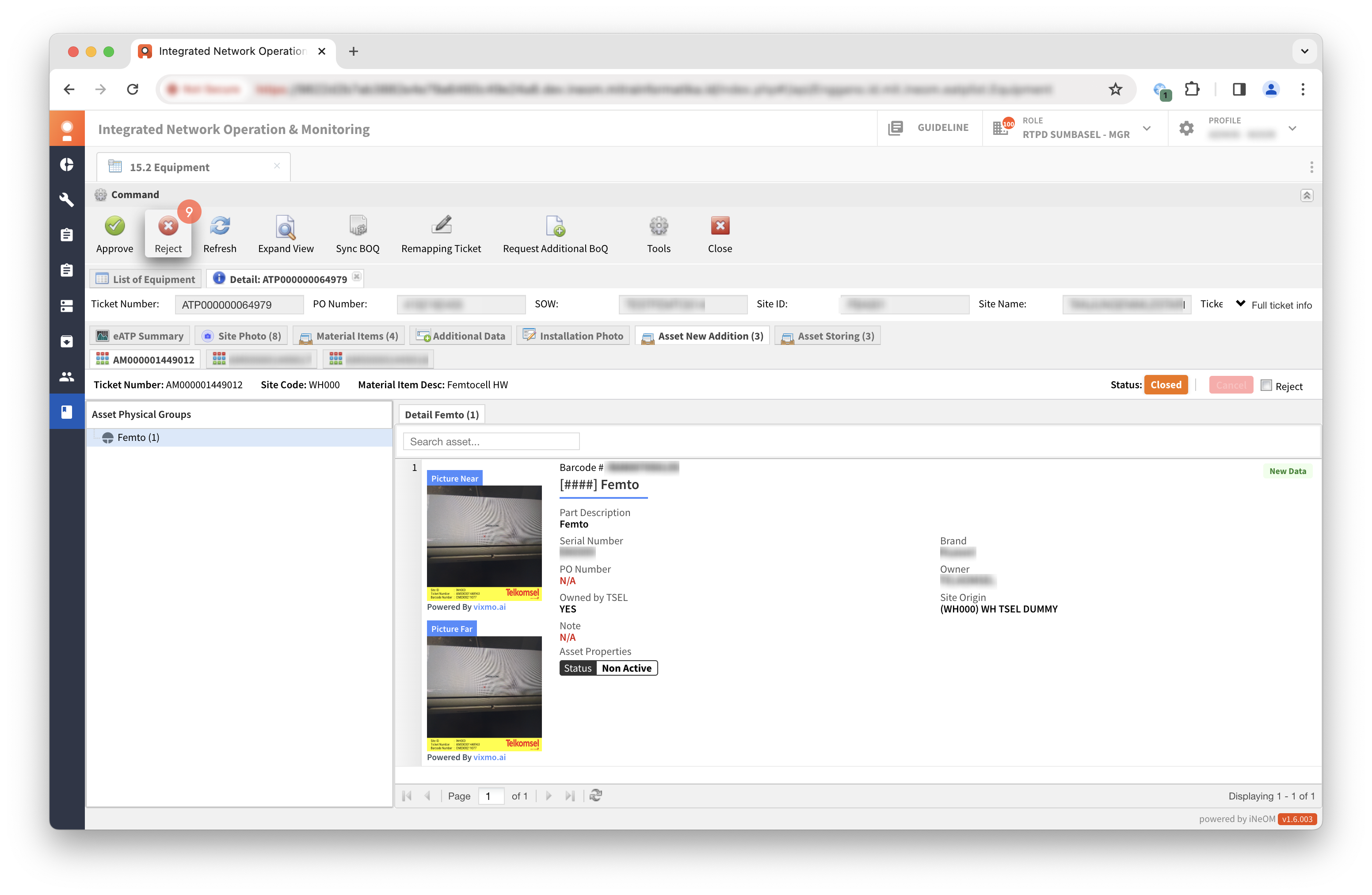Expand the PROFILE dropdown
The height and width of the screenshot is (895, 1372).
click(x=1292, y=128)
